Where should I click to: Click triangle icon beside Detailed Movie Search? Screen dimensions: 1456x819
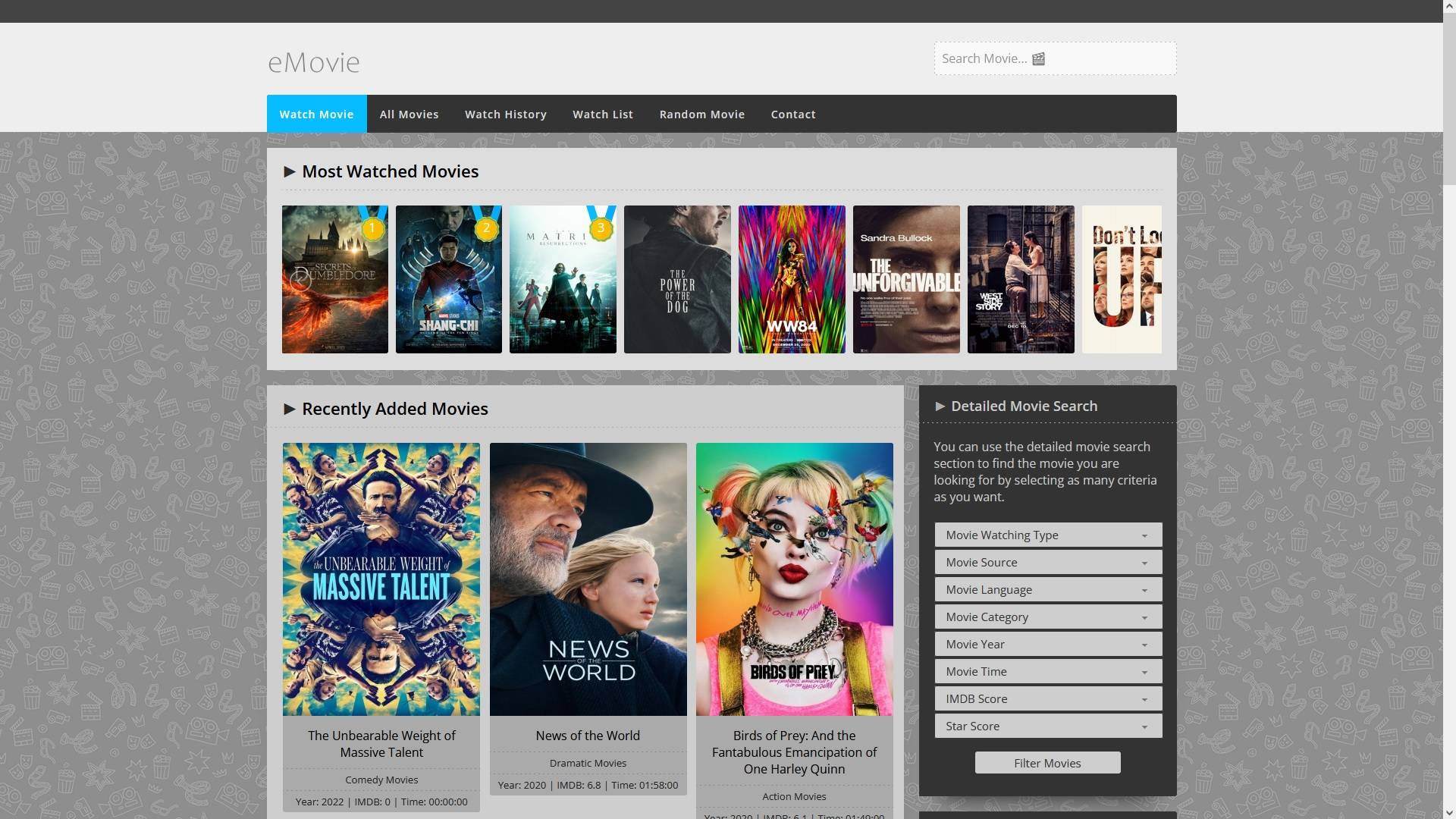coord(940,406)
